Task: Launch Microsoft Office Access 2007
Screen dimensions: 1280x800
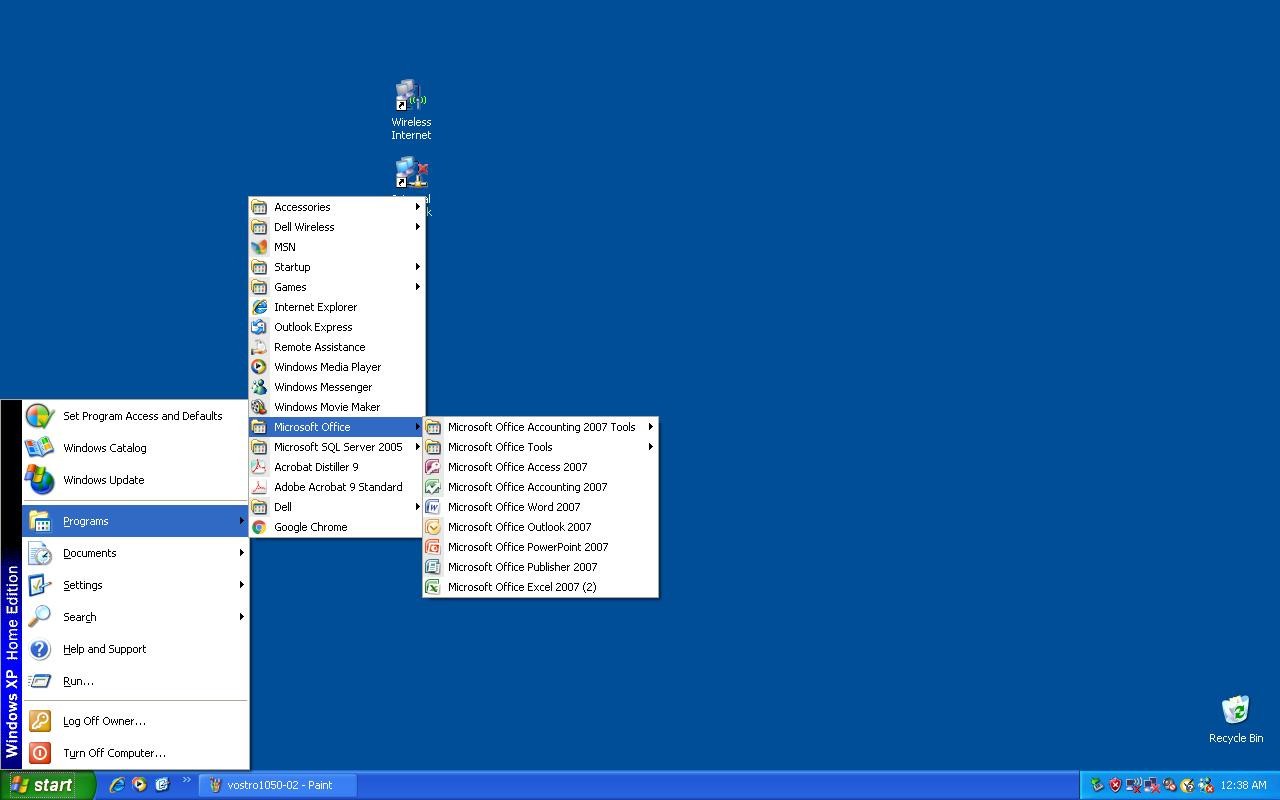Action: (540, 467)
